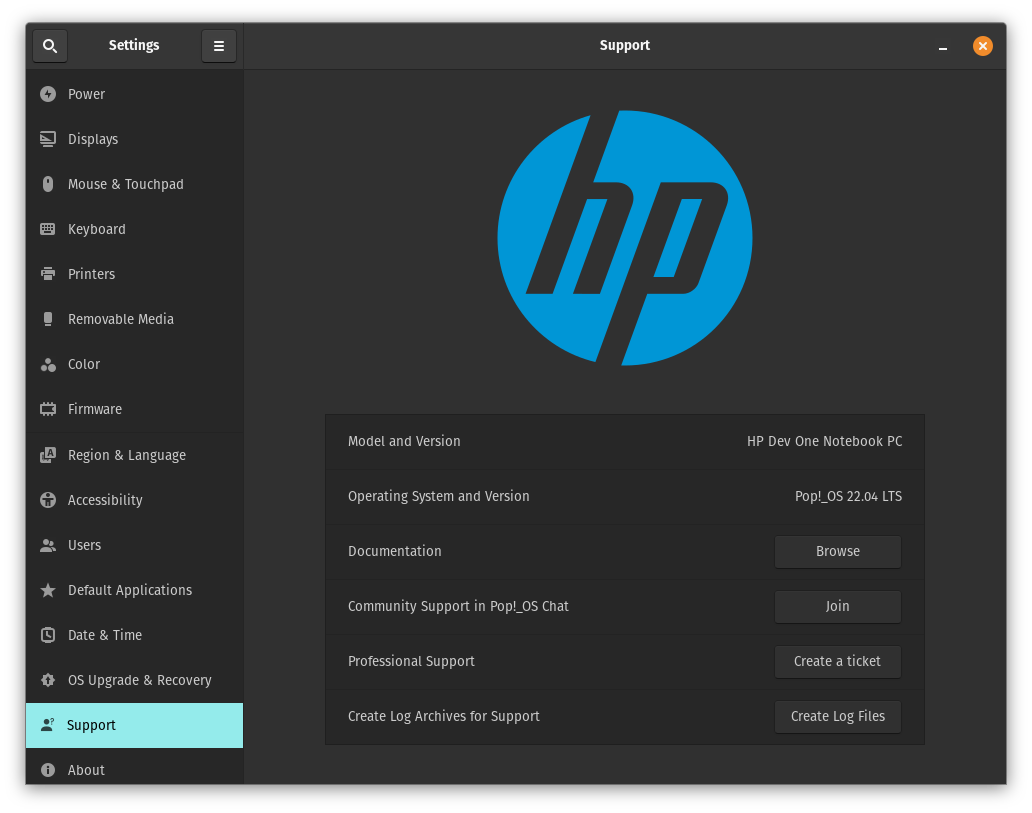Click the About info icon

pos(48,770)
